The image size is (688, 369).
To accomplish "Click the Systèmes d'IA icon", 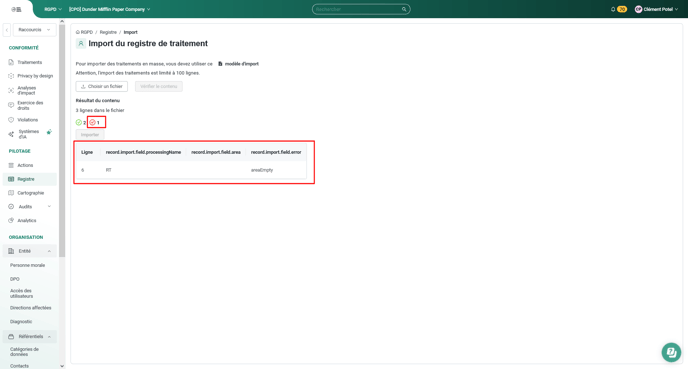I will [11, 134].
